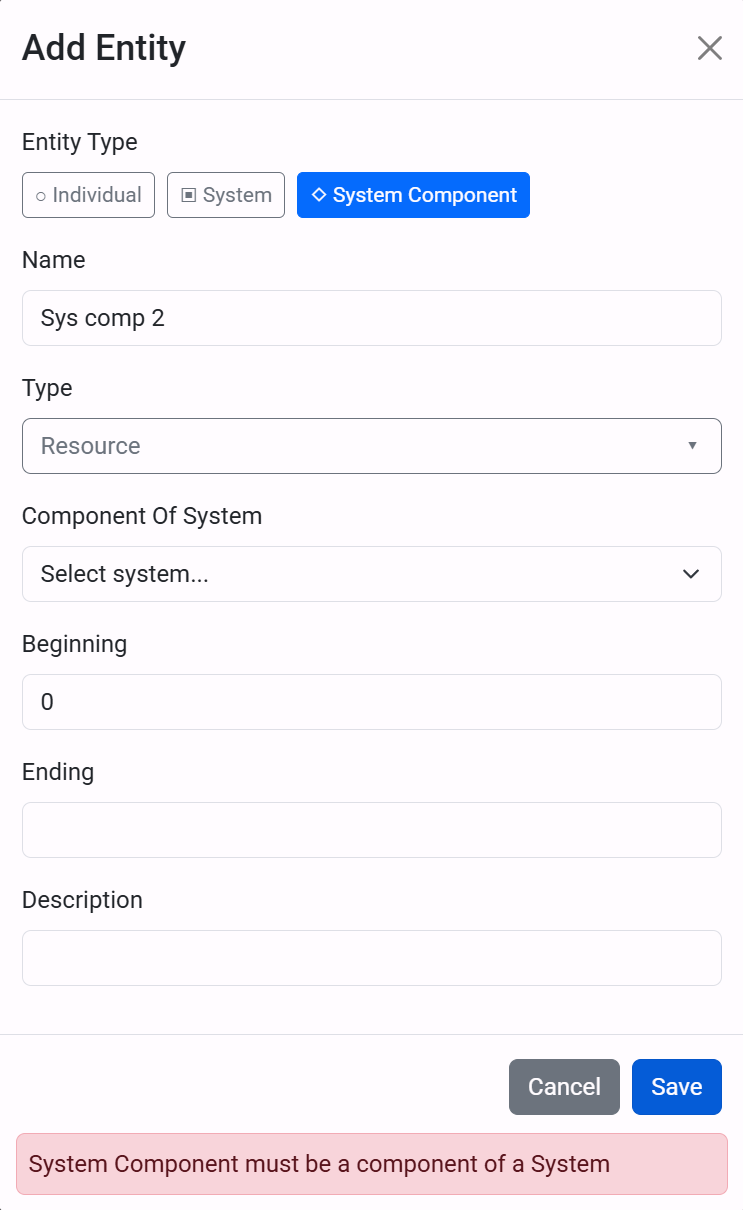Expand the Select system dropdown list
The height and width of the screenshot is (1210, 743).
coord(371,574)
